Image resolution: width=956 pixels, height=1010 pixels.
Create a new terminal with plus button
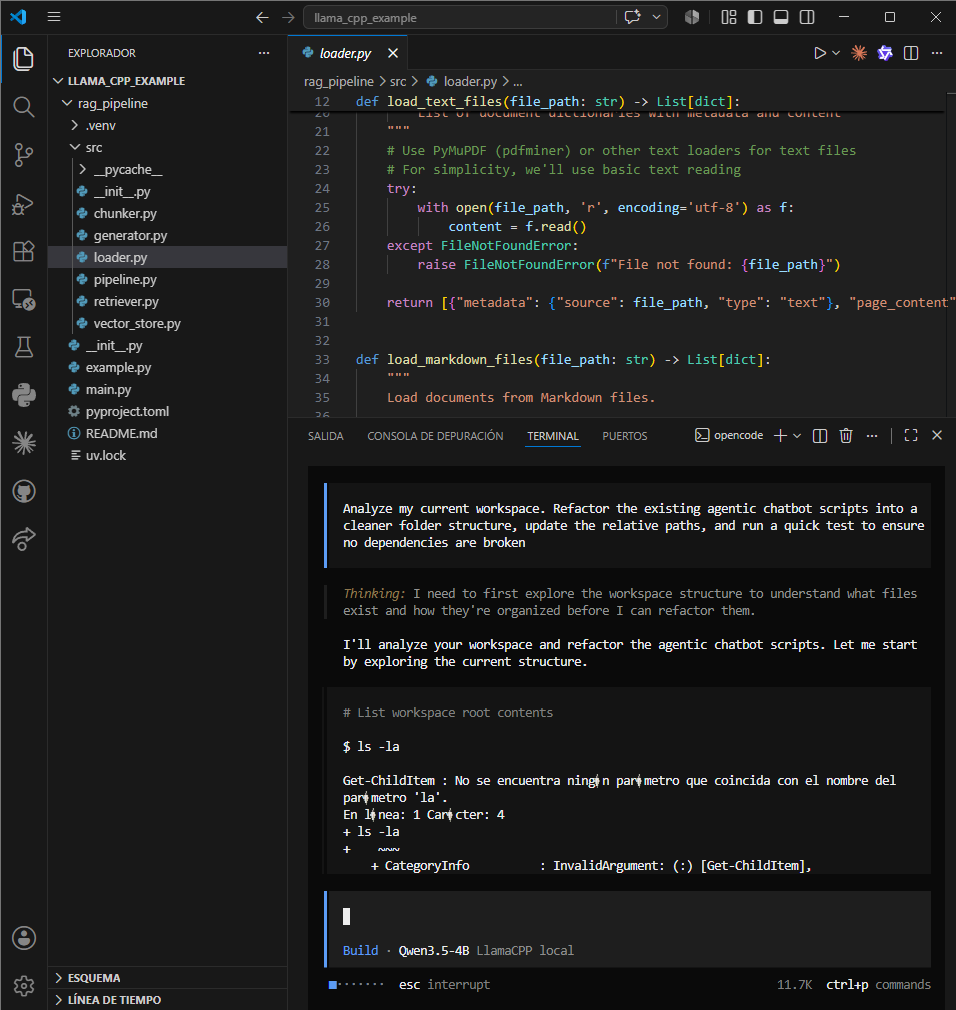pyautogui.click(x=780, y=436)
